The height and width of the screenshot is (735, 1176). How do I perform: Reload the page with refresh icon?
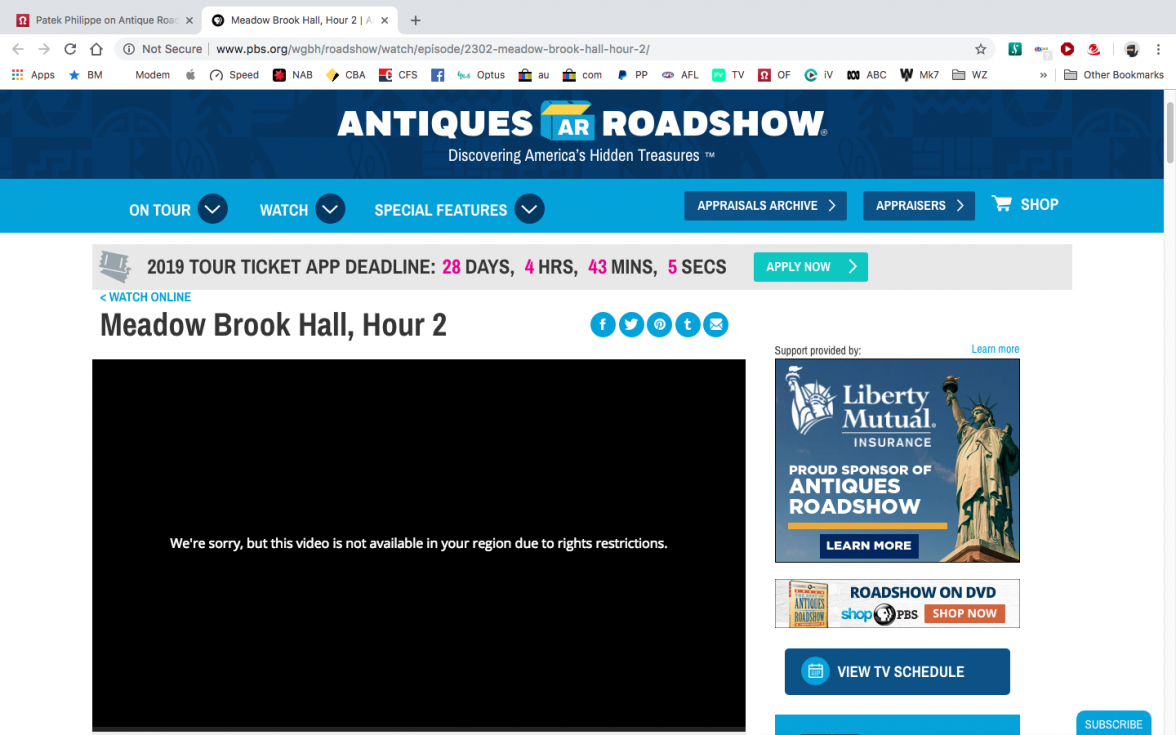[70, 49]
